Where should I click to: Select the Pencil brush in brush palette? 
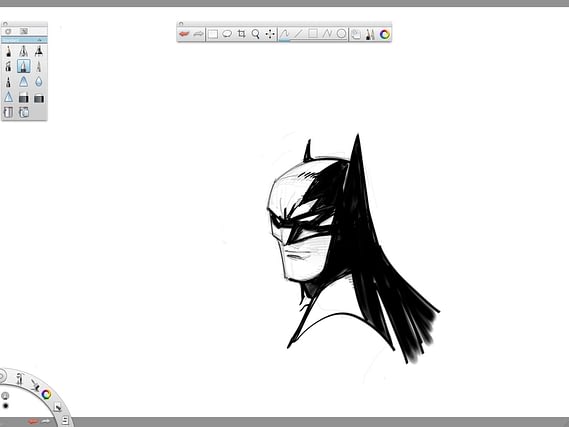(x=8, y=51)
